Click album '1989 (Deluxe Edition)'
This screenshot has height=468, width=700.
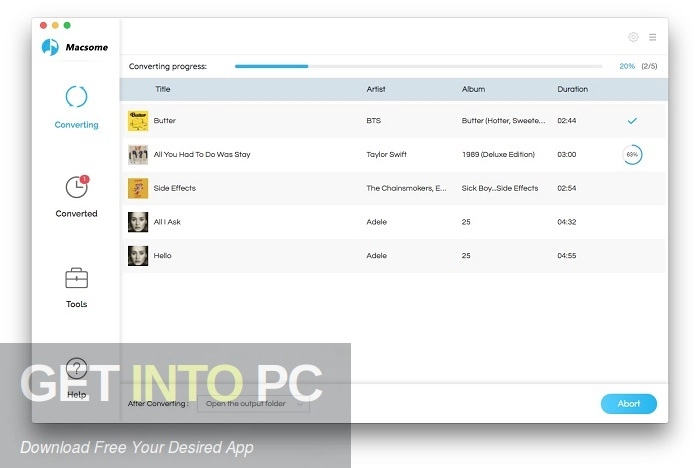[x=498, y=155]
